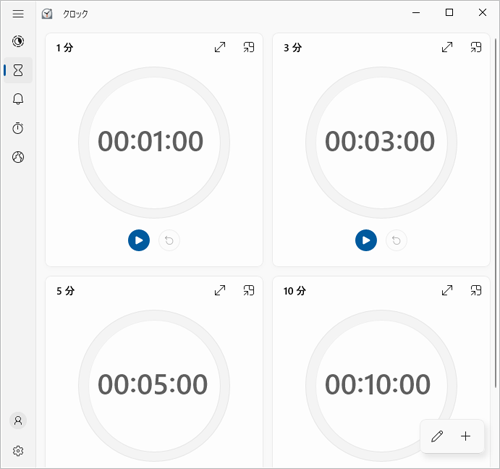500x469 pixels.
Task: Open the Stopwatch sidebar icon
Action: (x=18, y=128)
